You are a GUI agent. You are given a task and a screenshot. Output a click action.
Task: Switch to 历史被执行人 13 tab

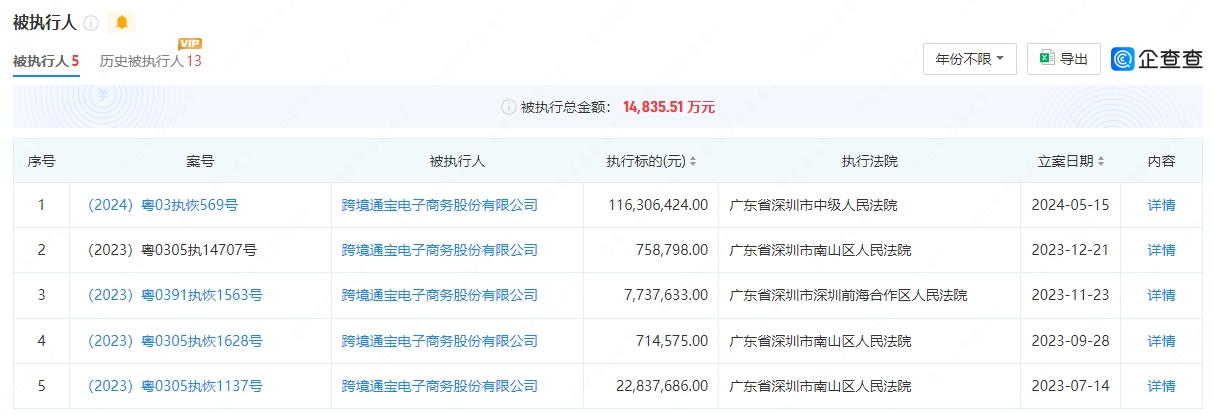coord(151,61)
